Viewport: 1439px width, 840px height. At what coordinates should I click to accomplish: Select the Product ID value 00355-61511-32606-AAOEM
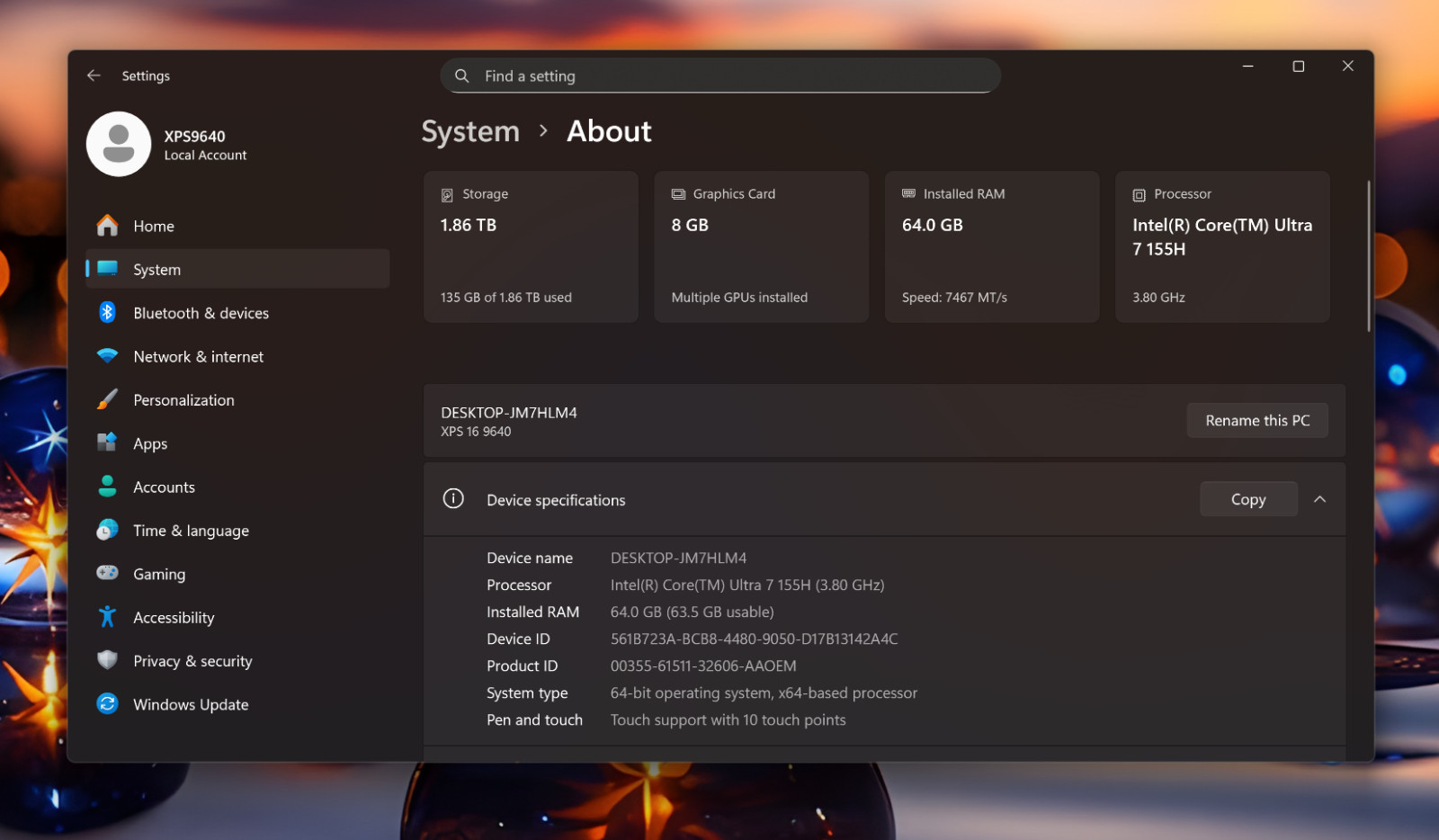(x=703, y=666)
